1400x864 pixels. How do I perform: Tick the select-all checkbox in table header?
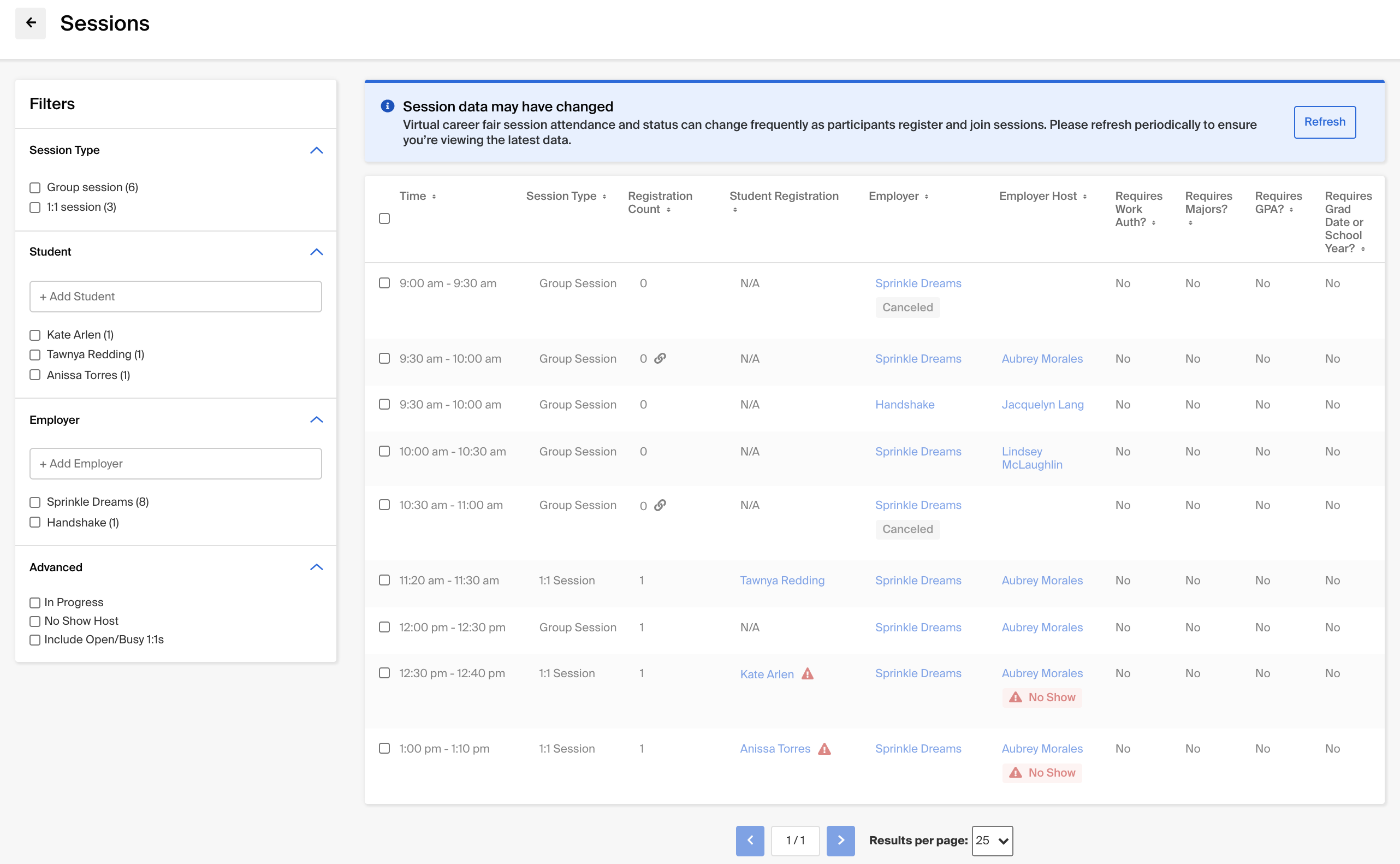click(384, 218)
